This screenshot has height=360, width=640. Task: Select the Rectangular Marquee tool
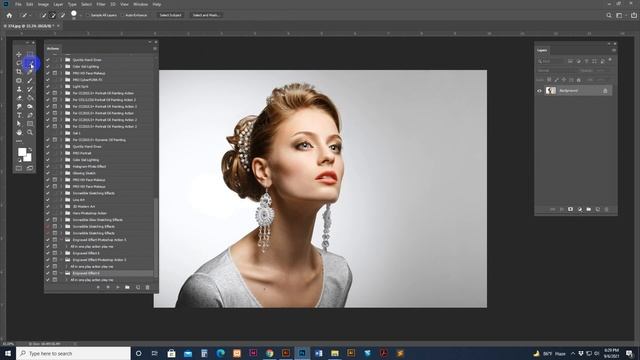click(30, 54)
